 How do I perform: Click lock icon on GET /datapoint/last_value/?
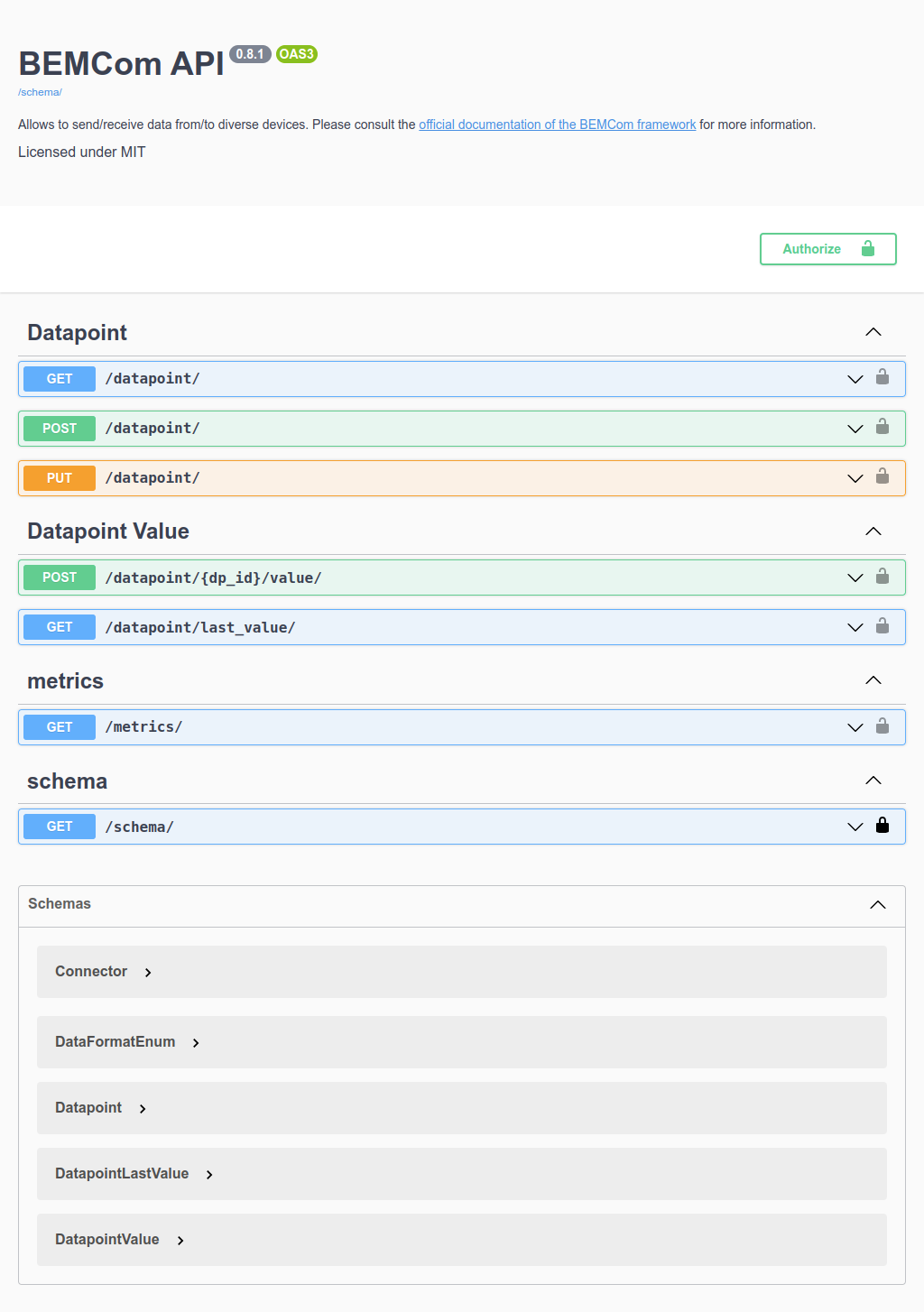pyautogui.click(x=882, y=625)
